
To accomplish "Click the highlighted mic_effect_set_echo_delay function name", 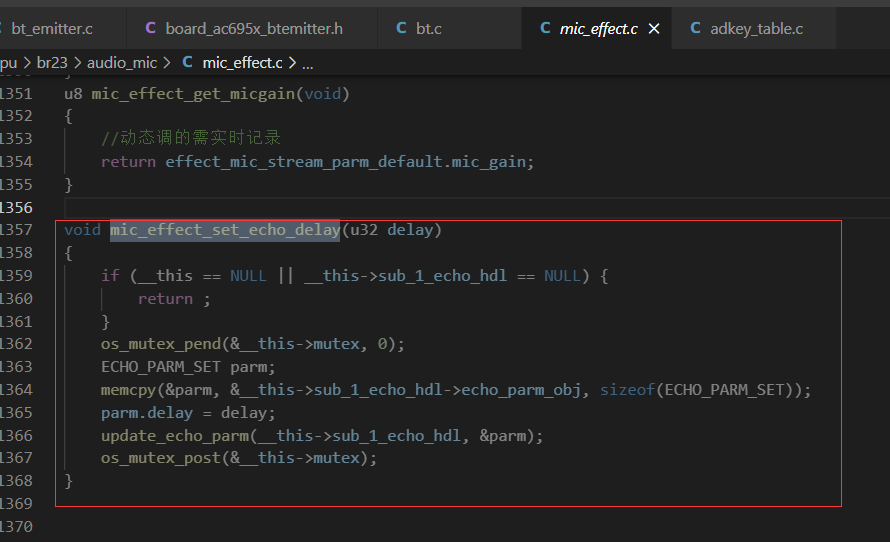I will click(x=225, y=230).
